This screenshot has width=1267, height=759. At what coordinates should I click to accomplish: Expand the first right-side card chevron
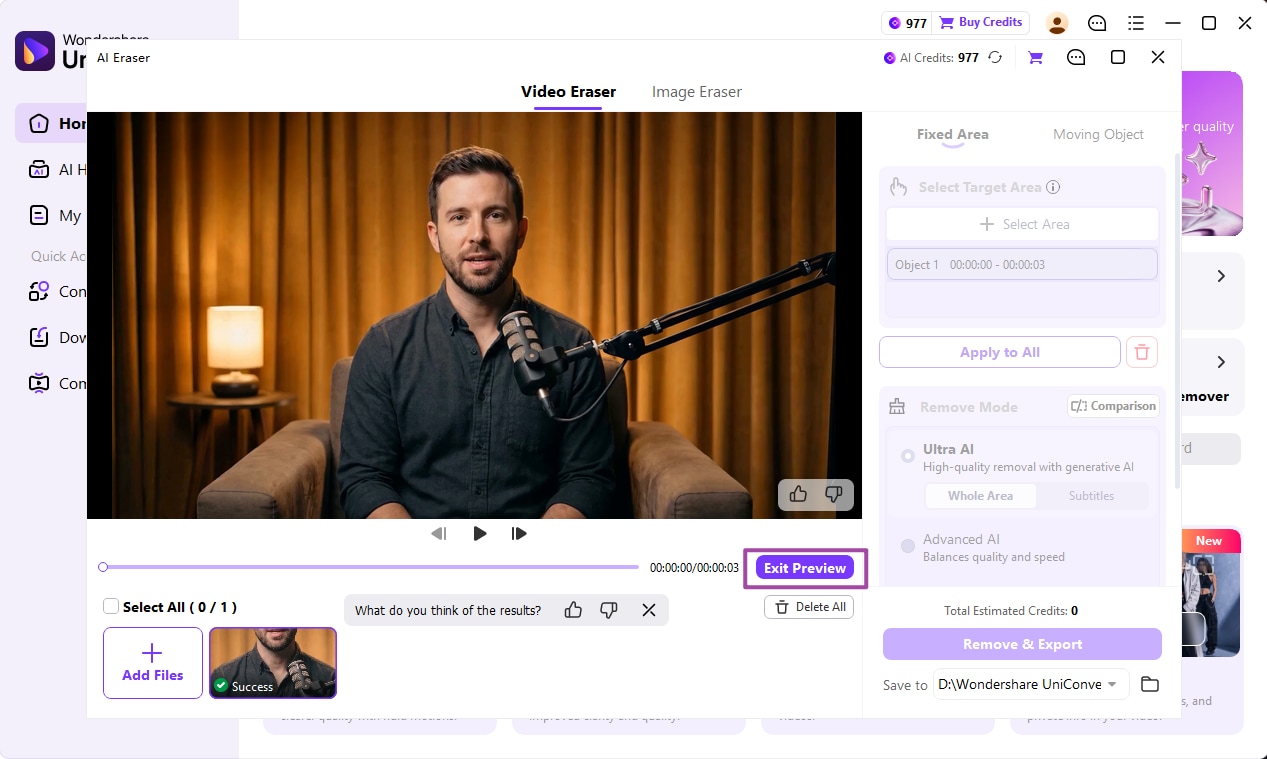(1221, 276)
